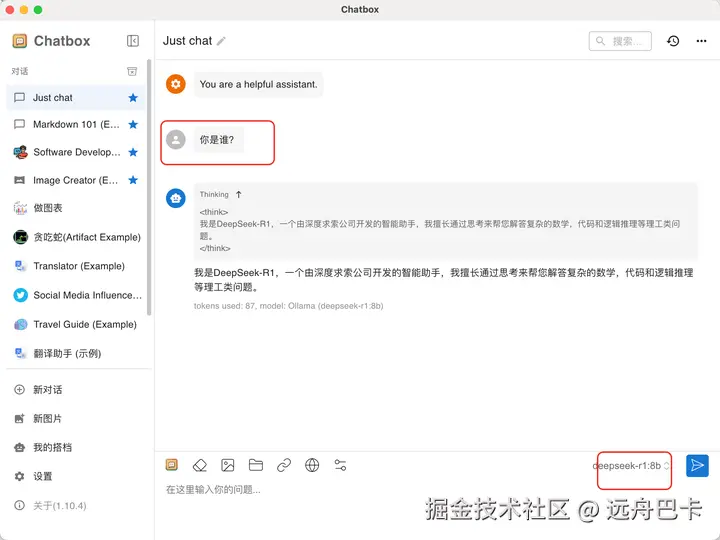The width and height of the screenshot is (720, 540).
Task: Click the blue robot assistant avatar
Action: (176, 198)
